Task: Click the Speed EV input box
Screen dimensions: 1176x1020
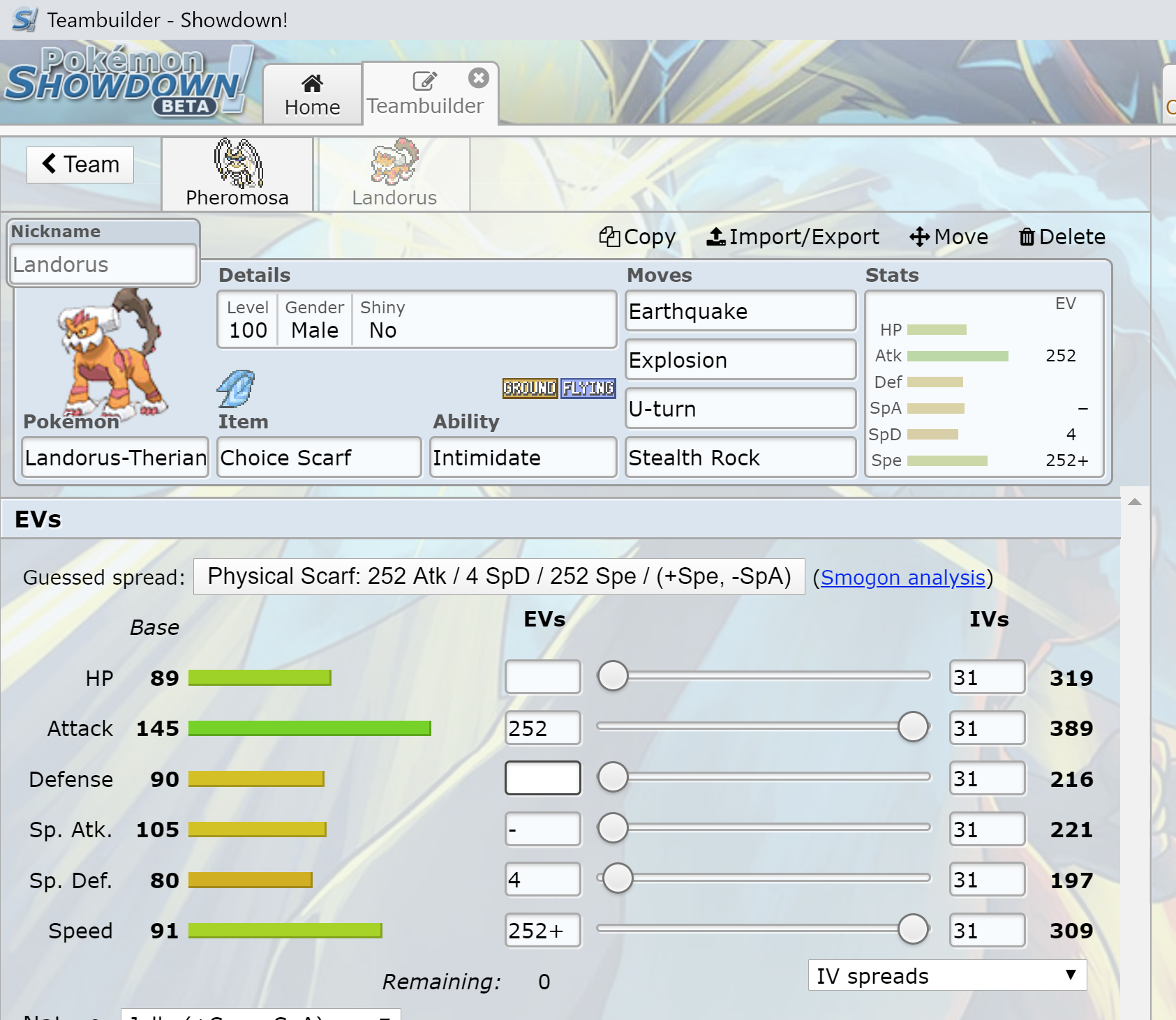Action: [x=543, y=931]
